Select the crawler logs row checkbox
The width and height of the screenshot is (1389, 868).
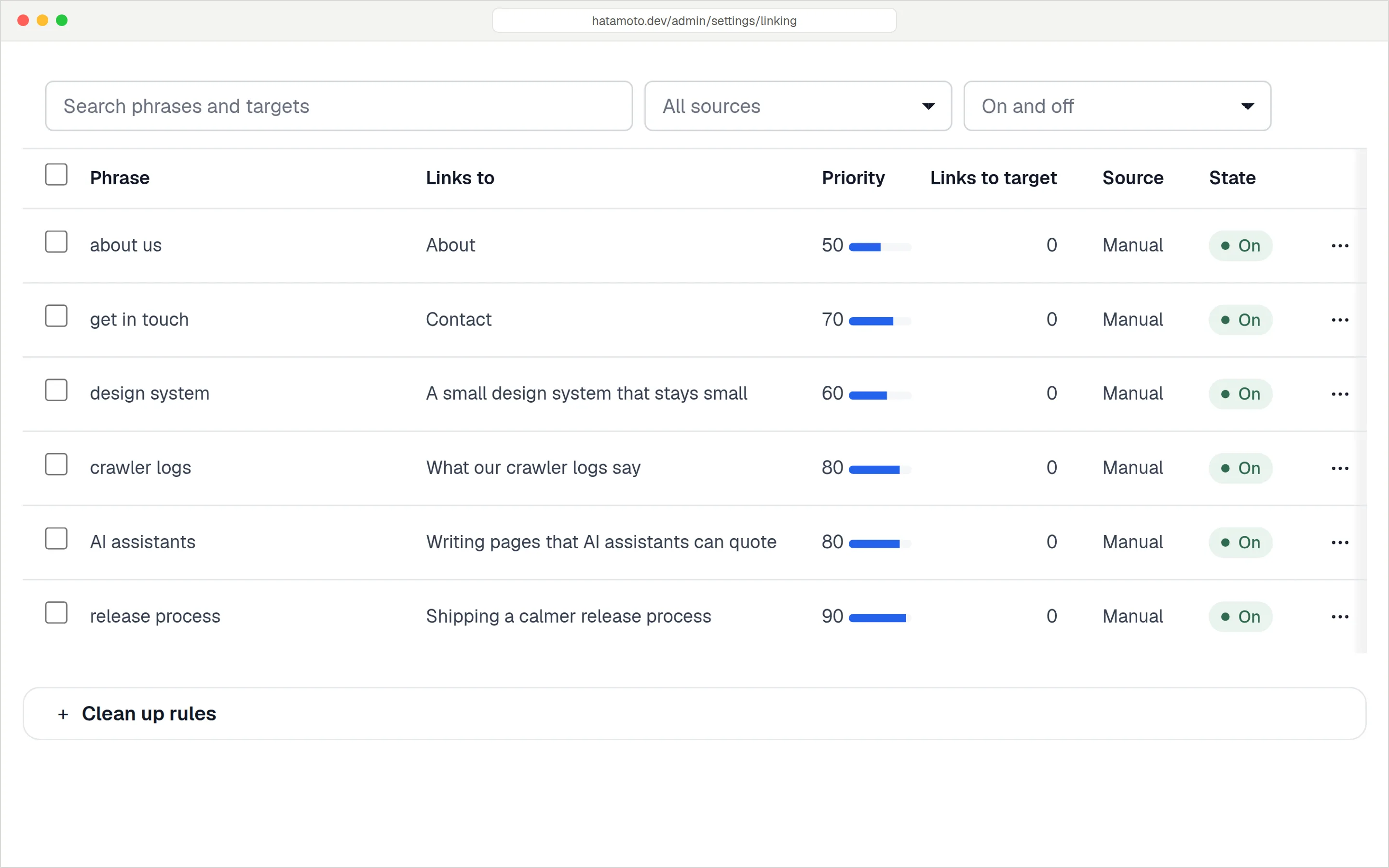click(56, 464)
